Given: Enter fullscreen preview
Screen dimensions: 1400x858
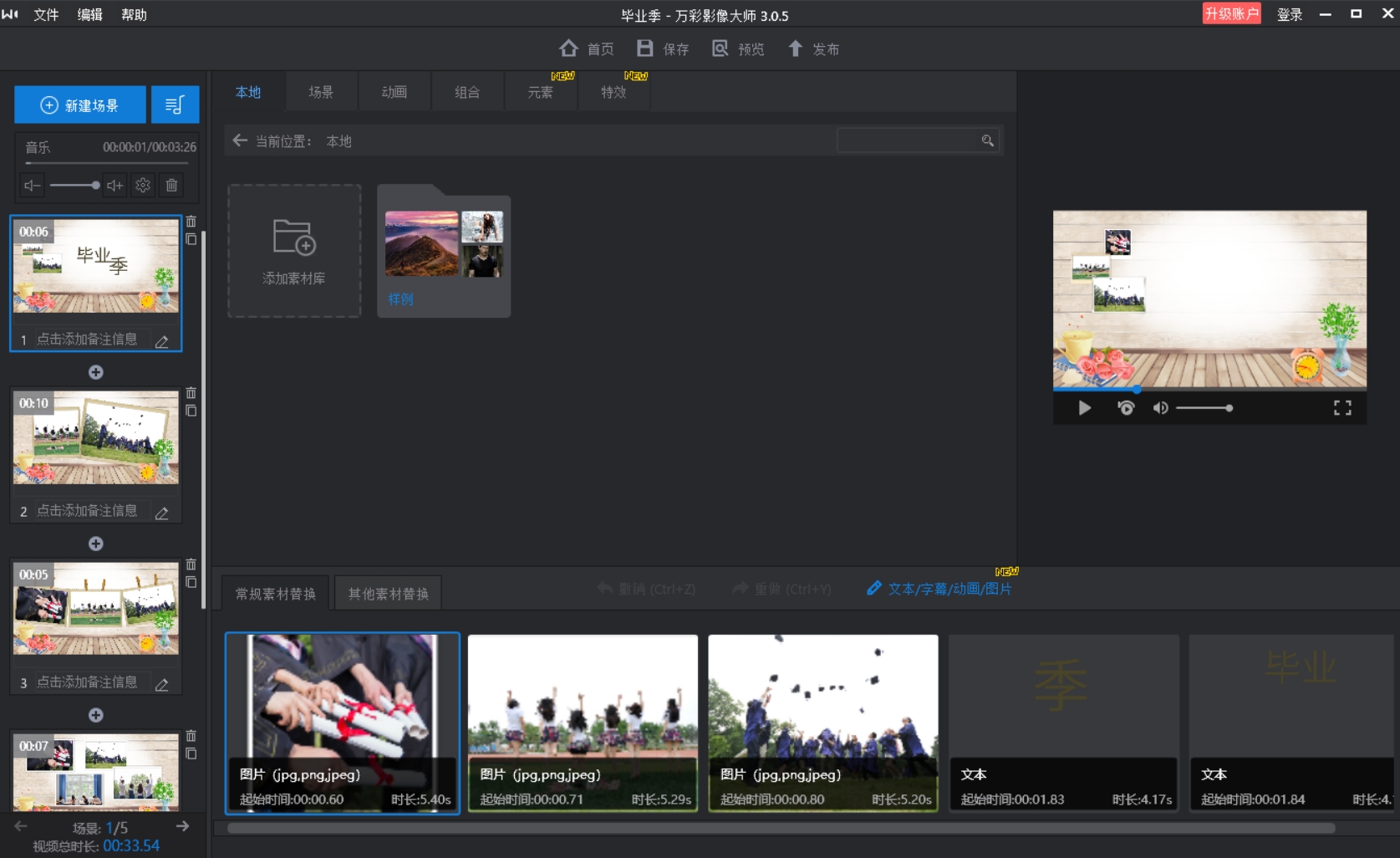Looking at the screenshot, I should pyautogui.click(x=1342, y=408).
